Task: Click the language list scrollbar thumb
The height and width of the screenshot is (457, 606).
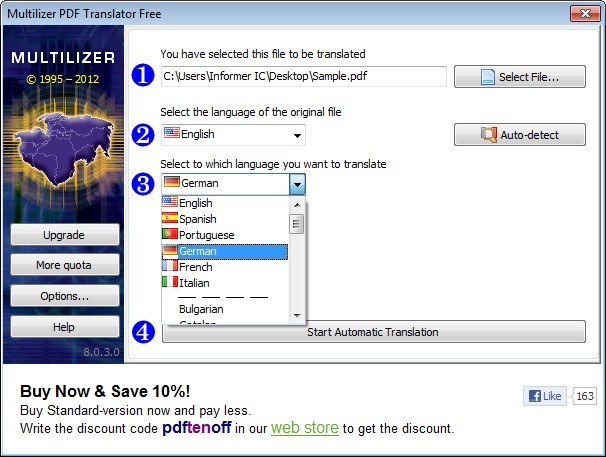Action: tap(296, 224)
